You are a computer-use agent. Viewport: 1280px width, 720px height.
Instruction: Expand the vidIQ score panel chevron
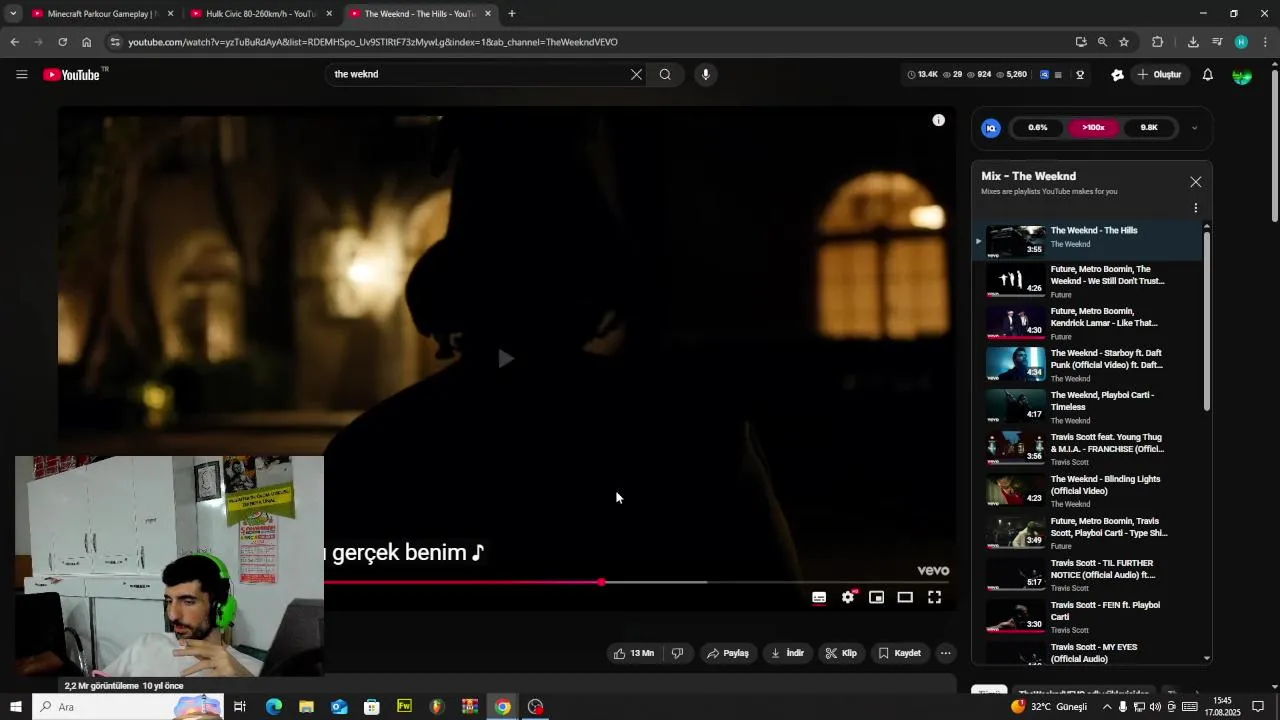pyautogui.click(x=1194, y=128)
